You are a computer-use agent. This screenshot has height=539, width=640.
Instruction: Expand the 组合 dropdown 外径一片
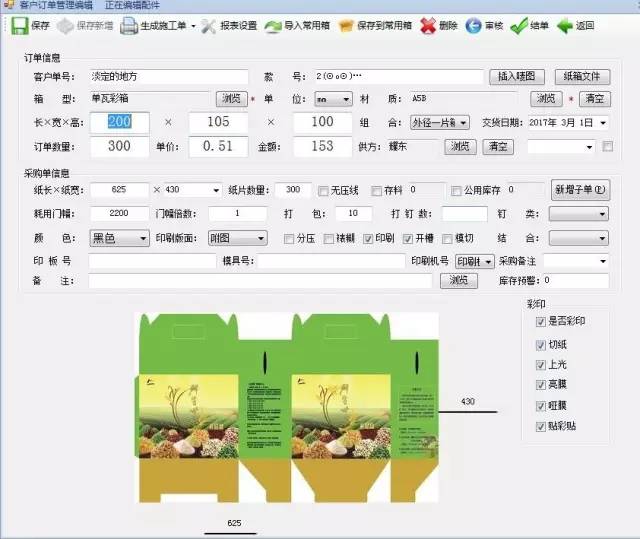463,122
